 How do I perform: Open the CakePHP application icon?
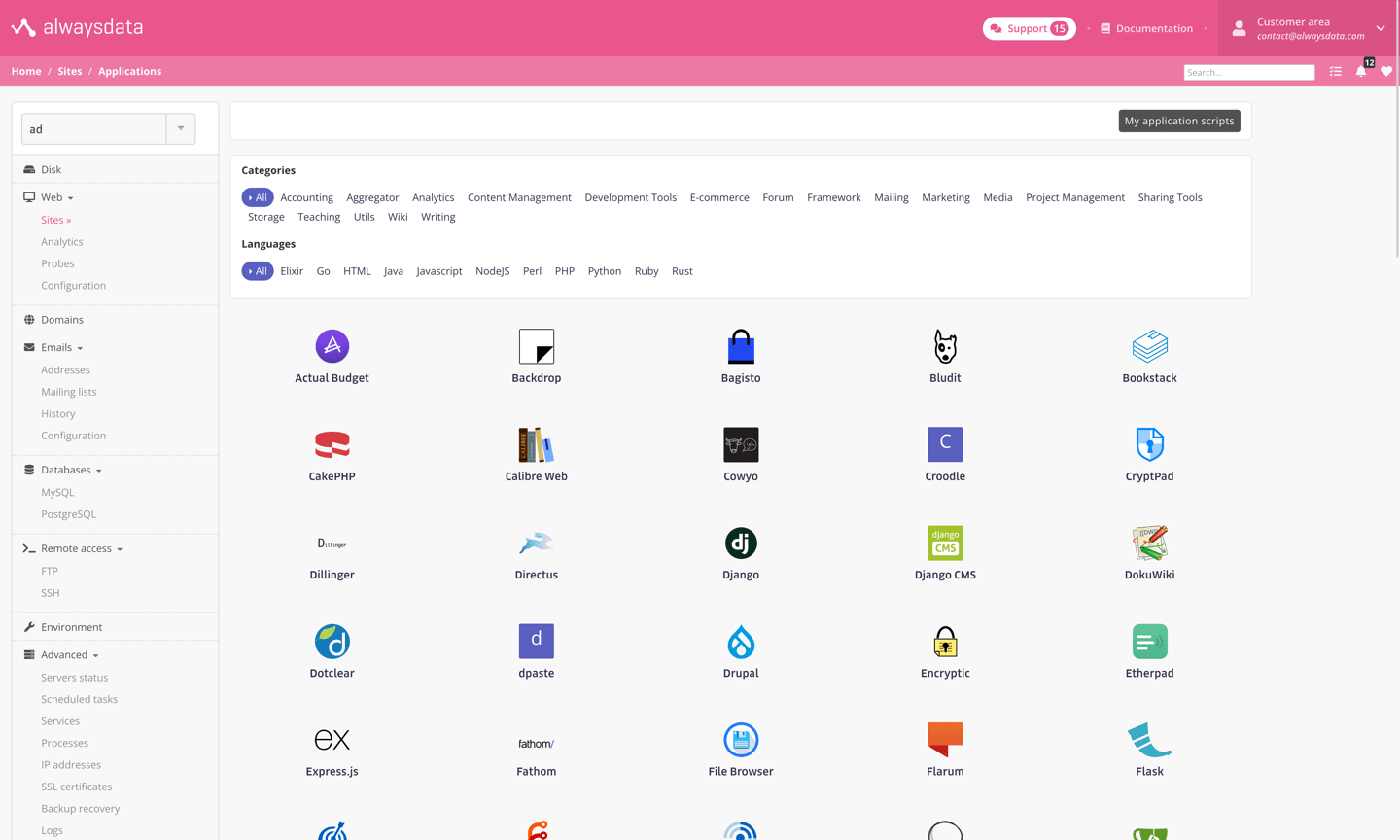pos(332,444)
